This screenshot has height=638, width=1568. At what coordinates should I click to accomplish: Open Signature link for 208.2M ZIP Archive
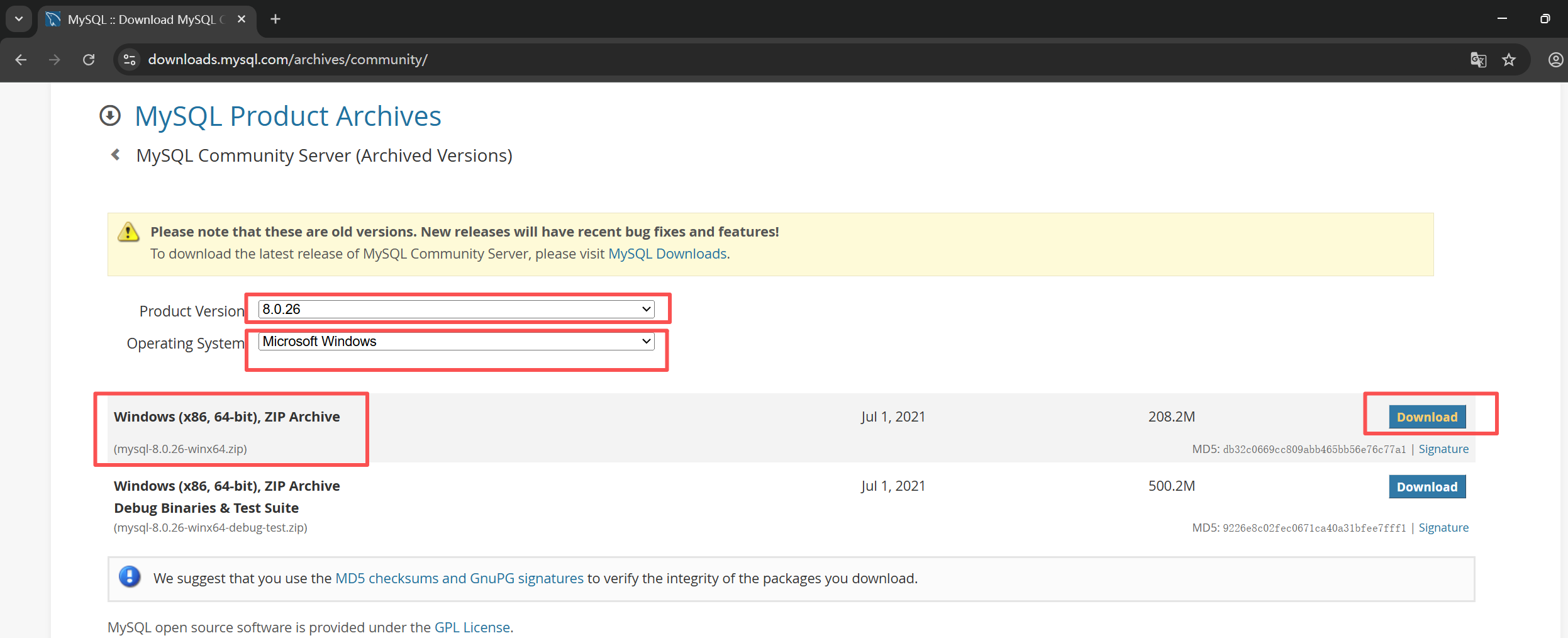click(1443, 449)
